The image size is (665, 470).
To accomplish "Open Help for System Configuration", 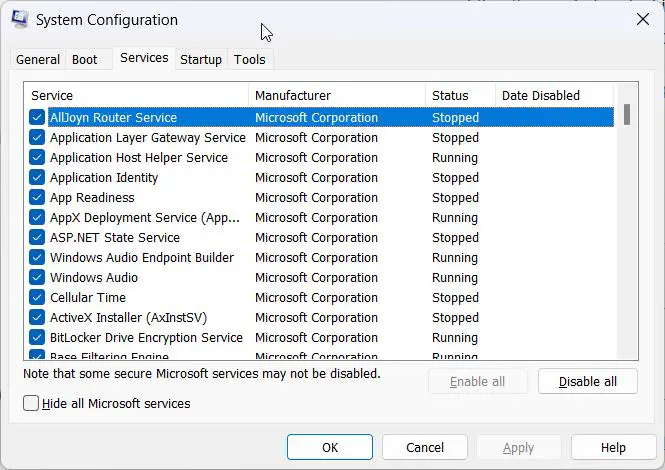I will [613, 447].
